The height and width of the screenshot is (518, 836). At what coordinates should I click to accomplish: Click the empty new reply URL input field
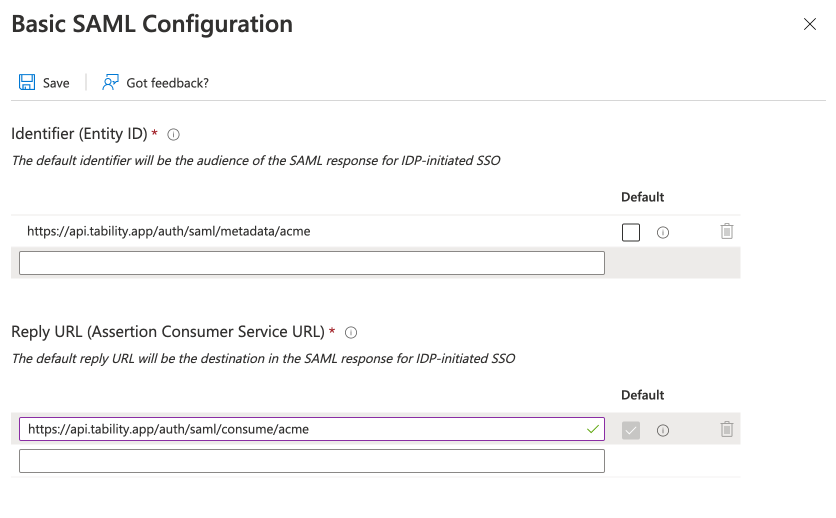pyautogui.click(x=312, y=461)
